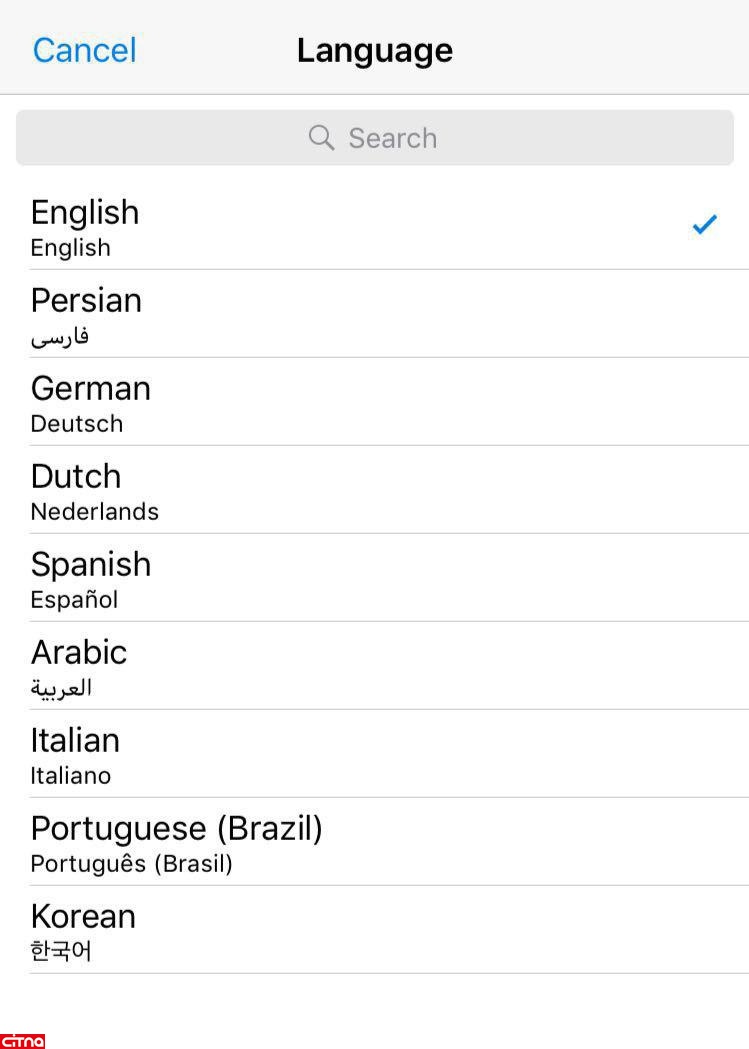Tap the Cancel button

point(84,50)
